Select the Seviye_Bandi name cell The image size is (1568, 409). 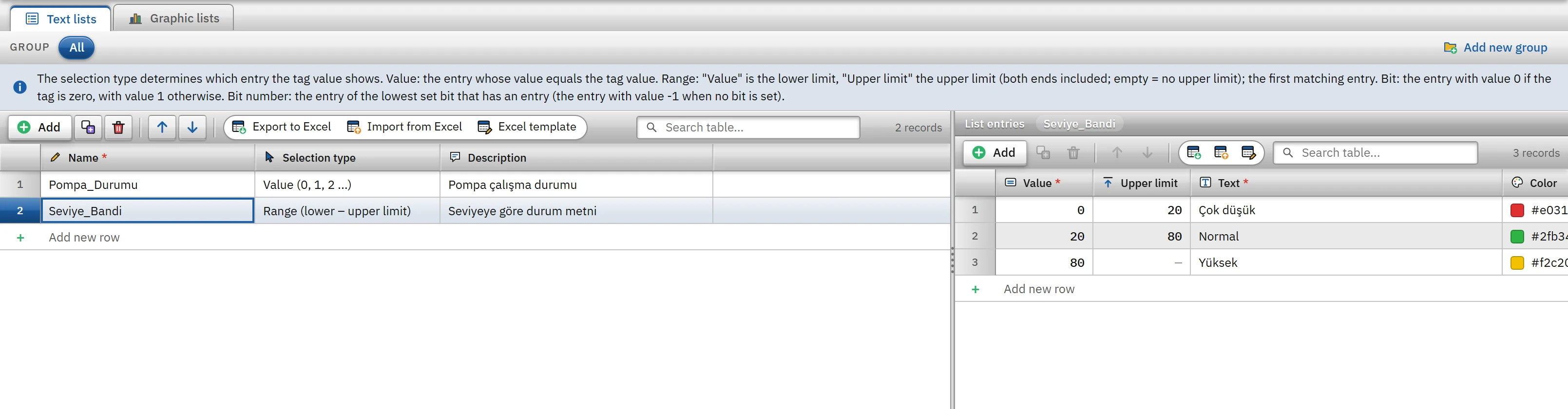[148, 210]
